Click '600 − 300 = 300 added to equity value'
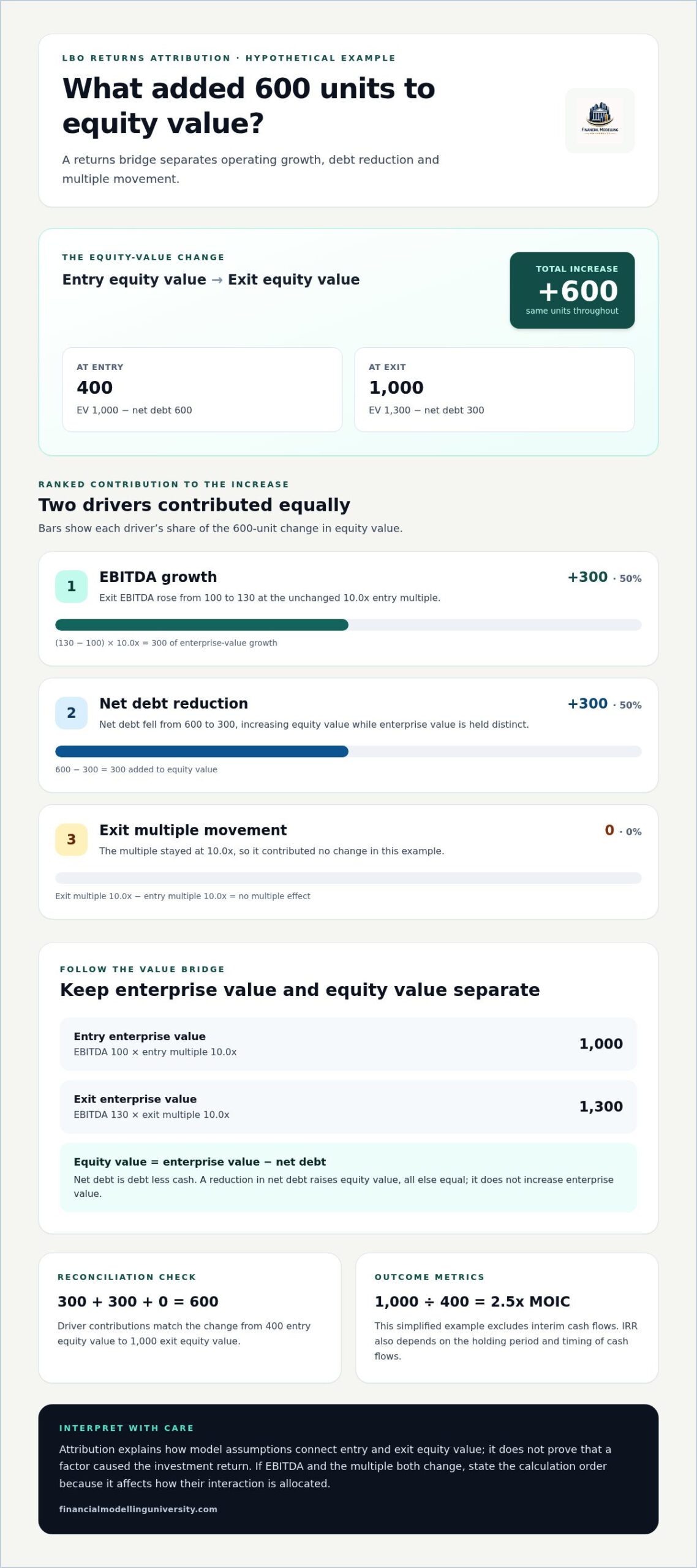The height and width of the screenshot is (1568, 697). pos(136,770)
